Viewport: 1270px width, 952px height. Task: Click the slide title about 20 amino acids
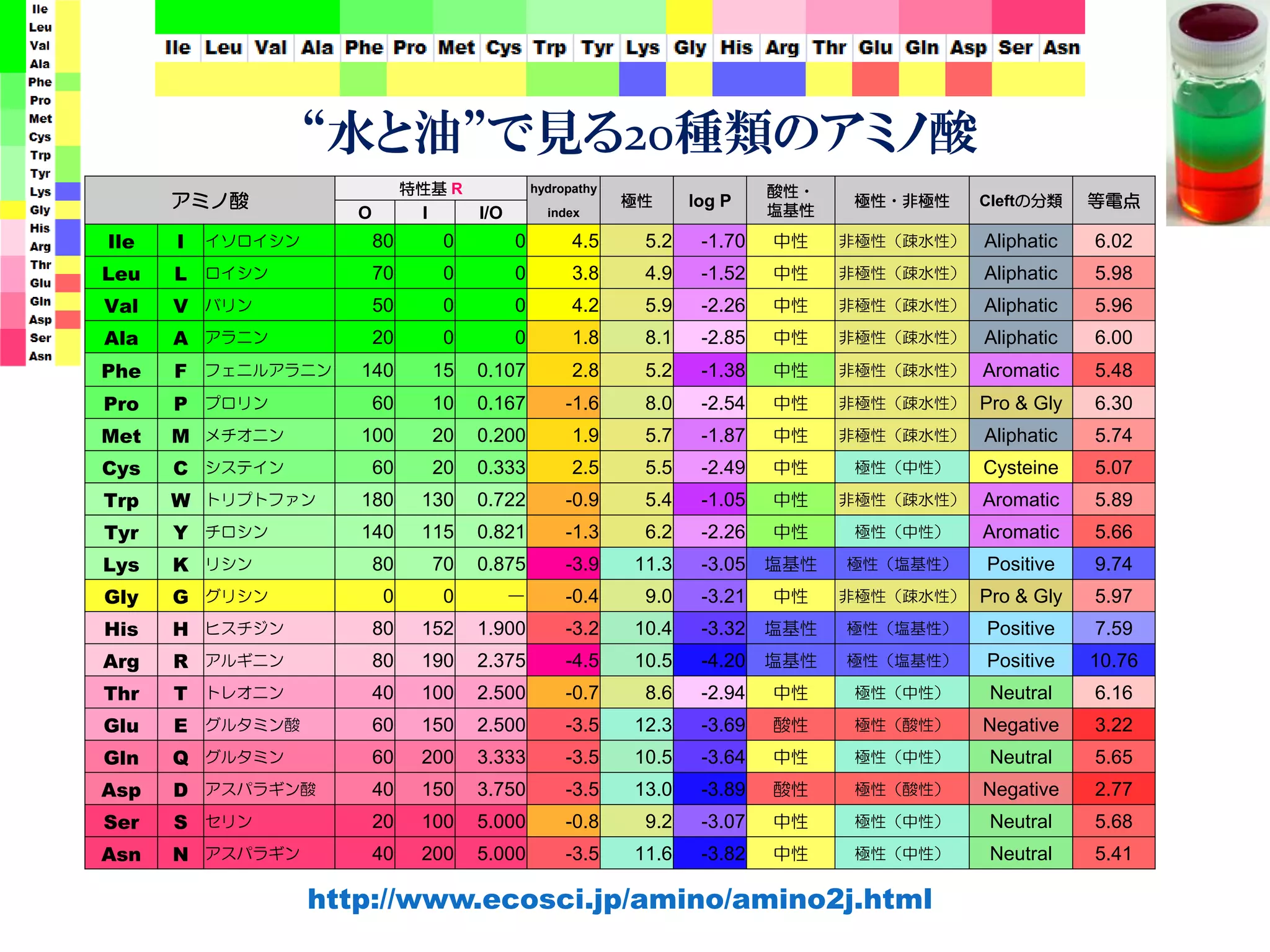click(640, 133)
